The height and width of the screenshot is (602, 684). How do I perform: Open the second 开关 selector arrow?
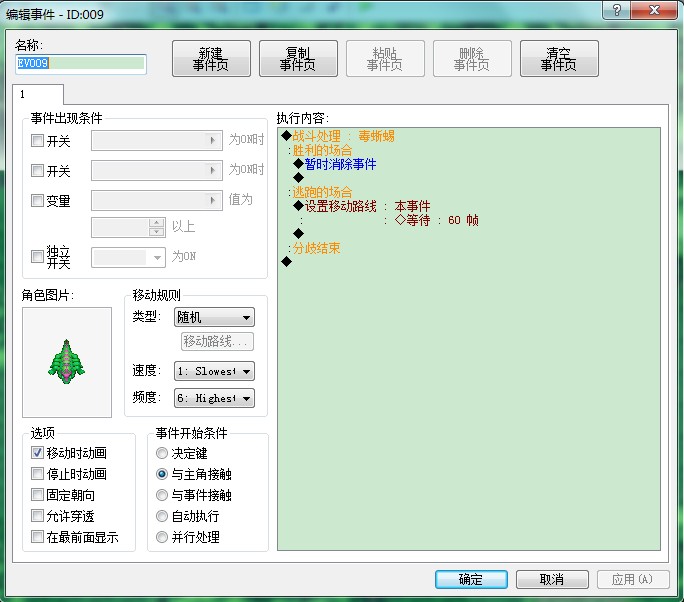212,170
